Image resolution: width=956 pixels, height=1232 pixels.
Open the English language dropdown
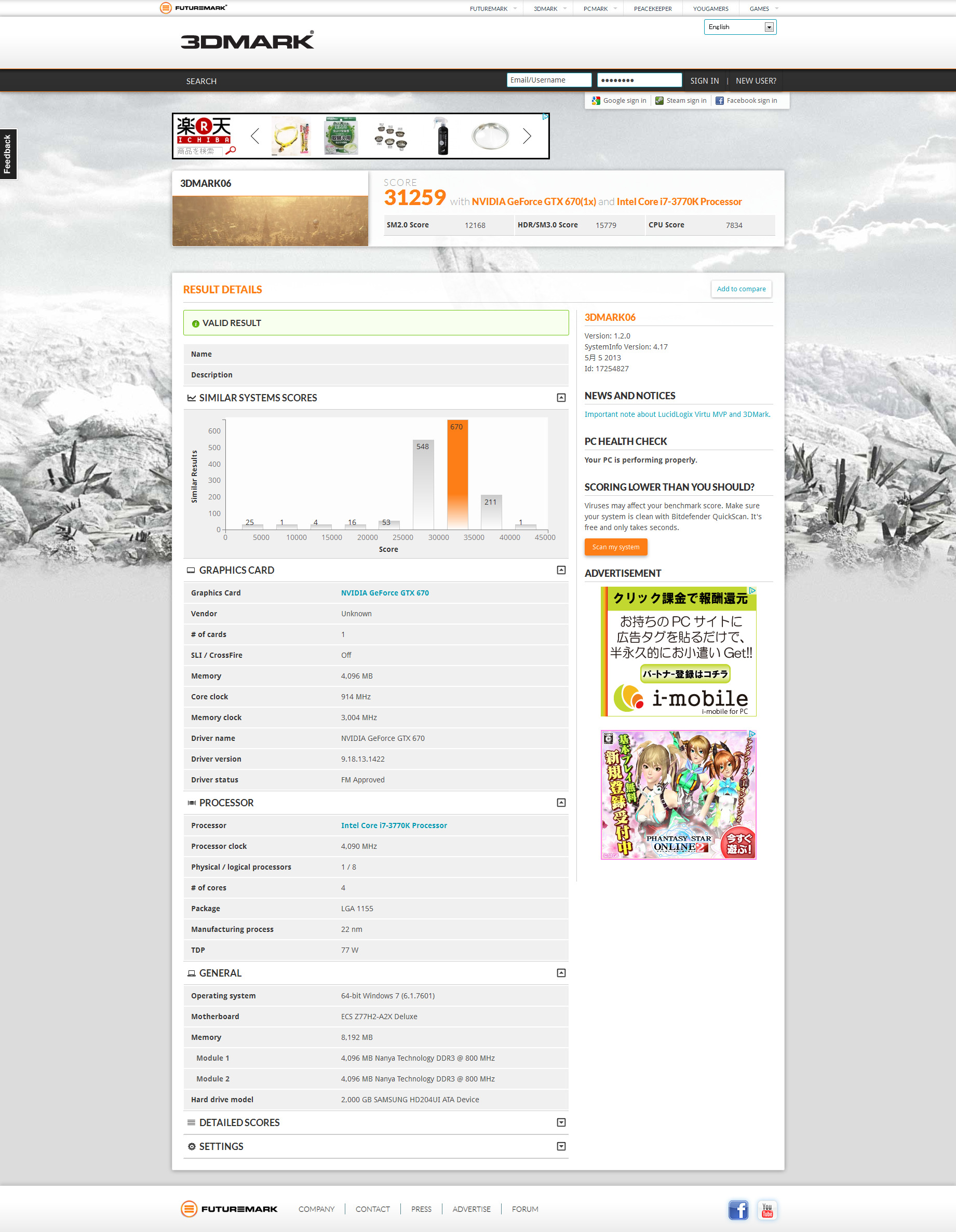click(740, 27)
